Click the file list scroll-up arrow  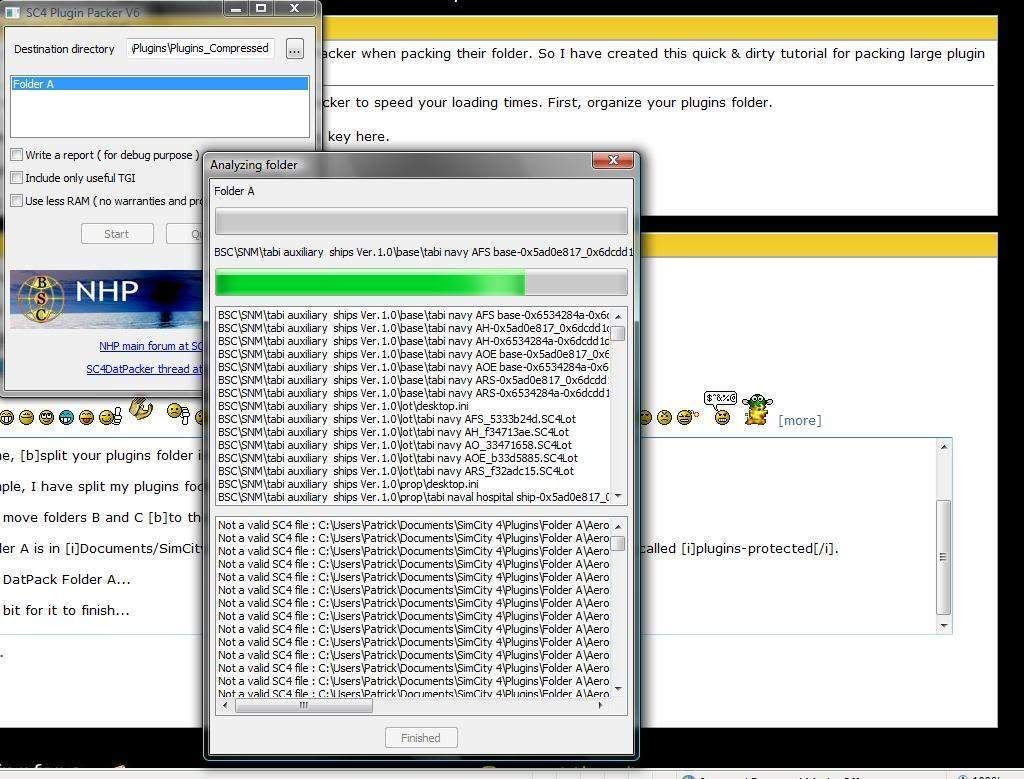pyautogui.click(x=618, y=316)
